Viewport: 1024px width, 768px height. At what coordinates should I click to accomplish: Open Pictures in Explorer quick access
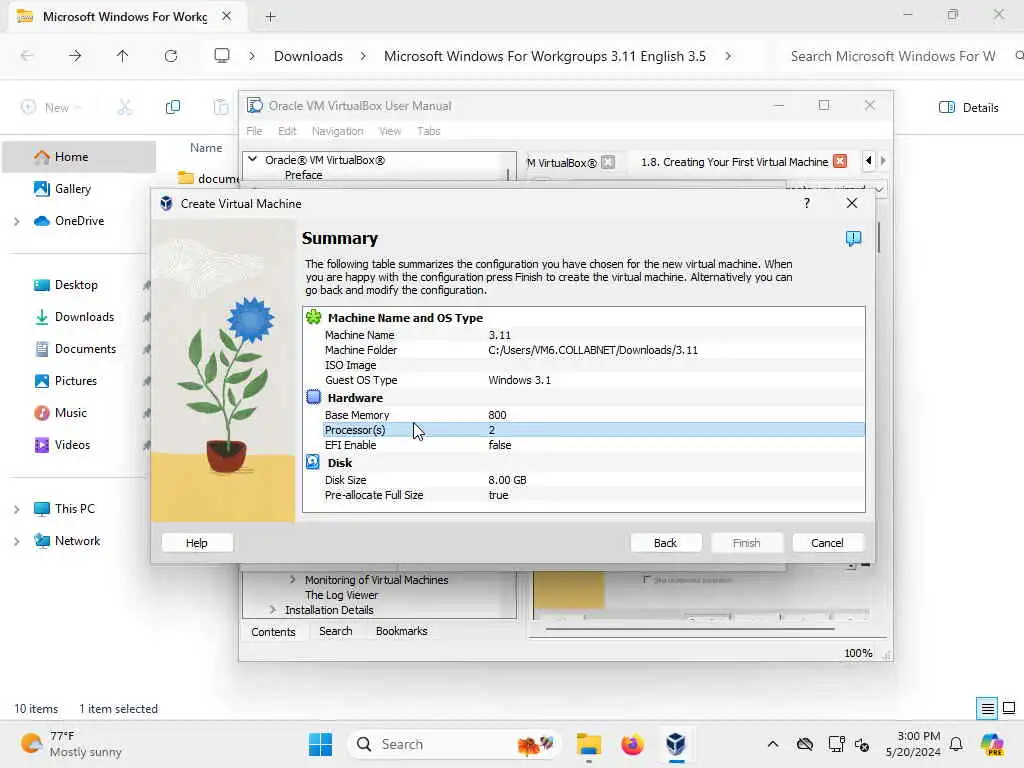tap(76, 381)
